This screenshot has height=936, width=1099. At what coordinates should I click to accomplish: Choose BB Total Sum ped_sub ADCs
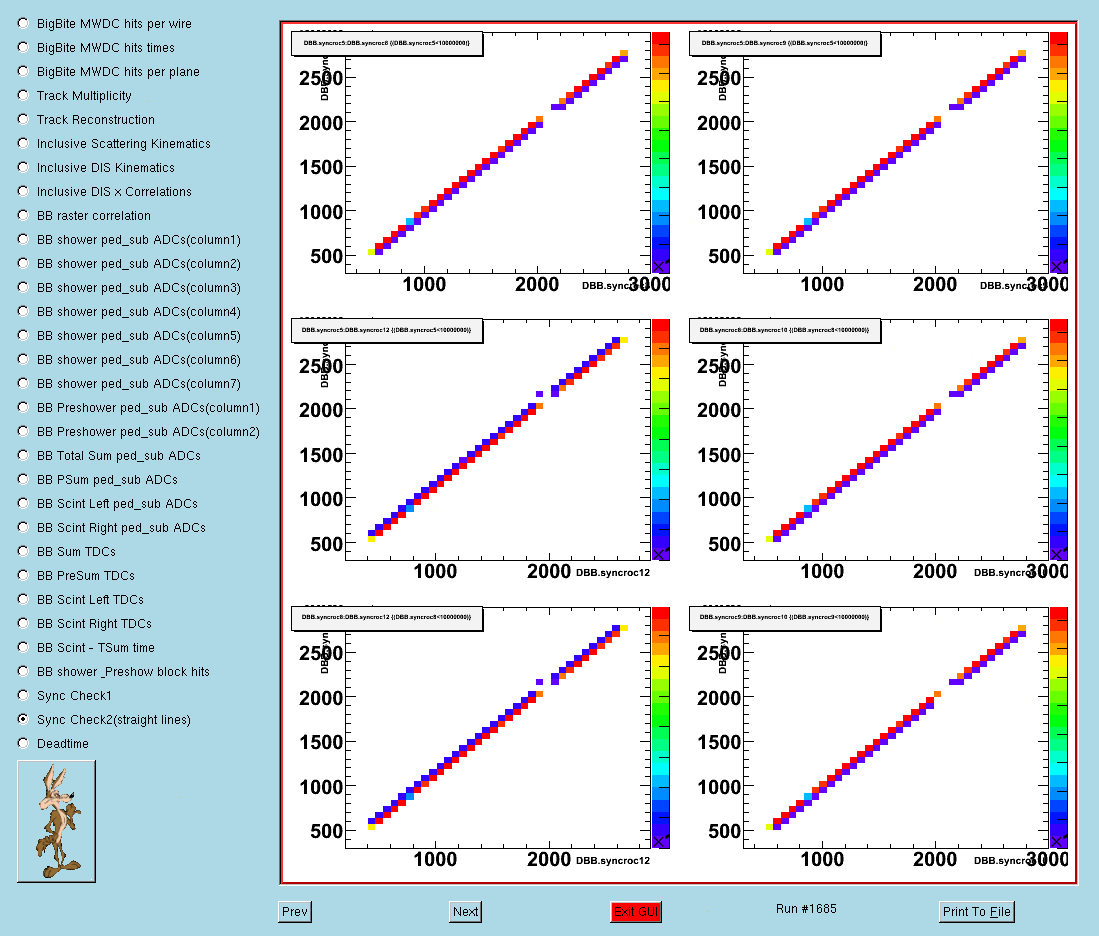tap(109, 455)
